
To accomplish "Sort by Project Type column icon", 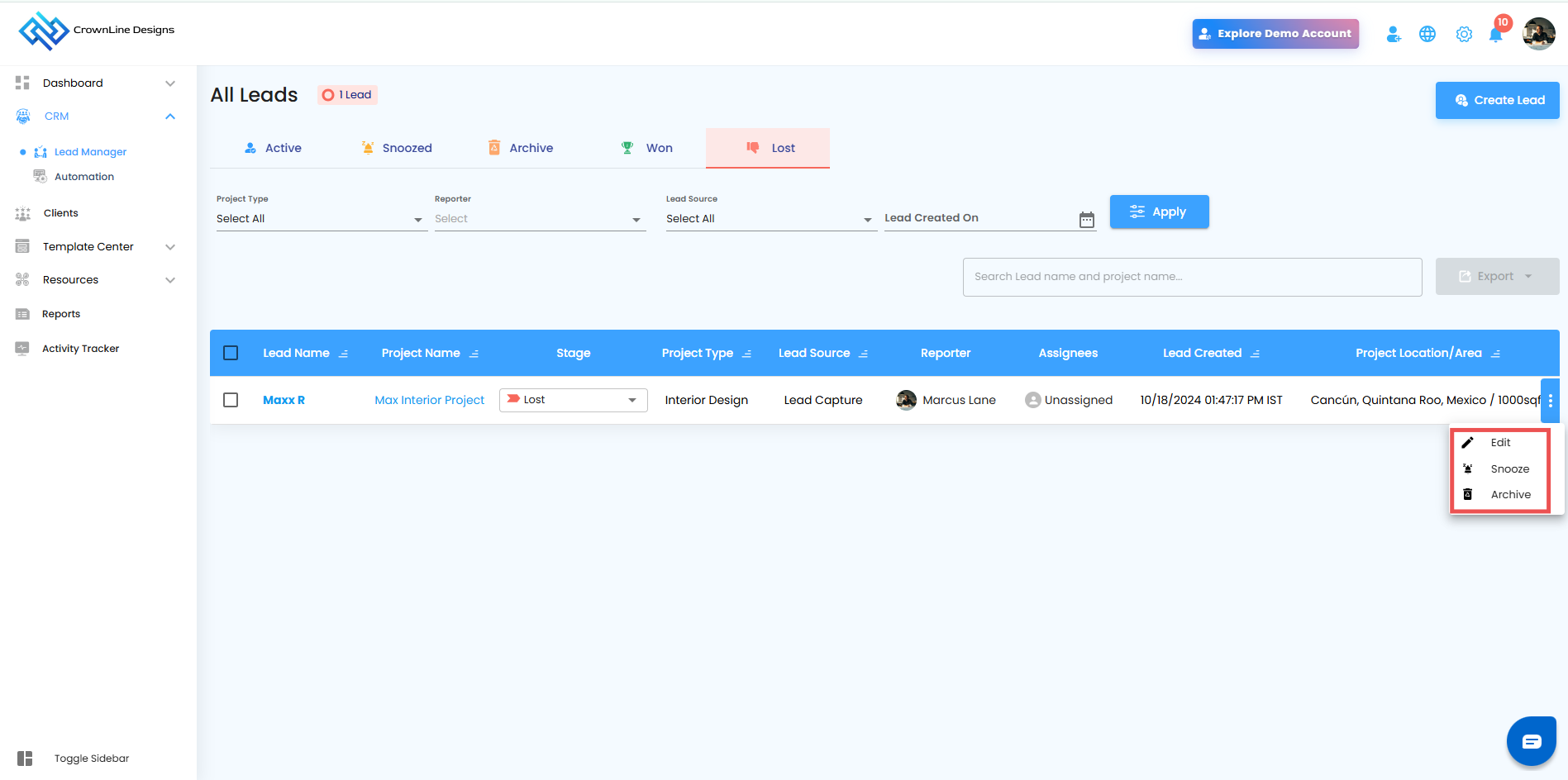I will click(747, 354).
